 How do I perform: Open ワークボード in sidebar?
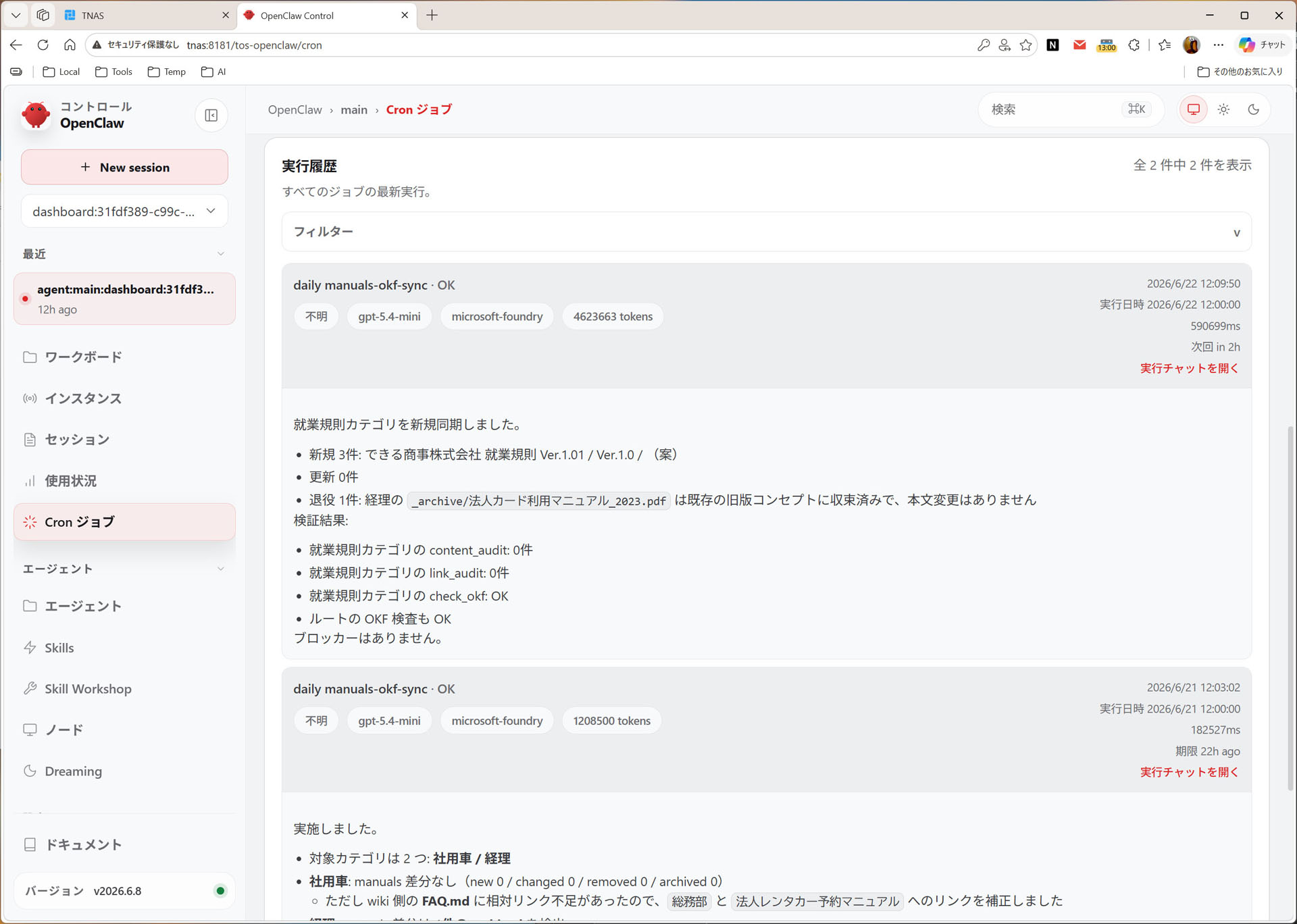click(124, 357)
